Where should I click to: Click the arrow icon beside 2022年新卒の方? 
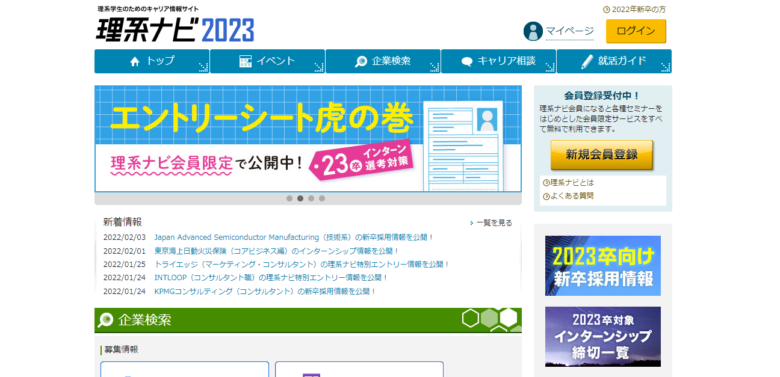point(606,9)
